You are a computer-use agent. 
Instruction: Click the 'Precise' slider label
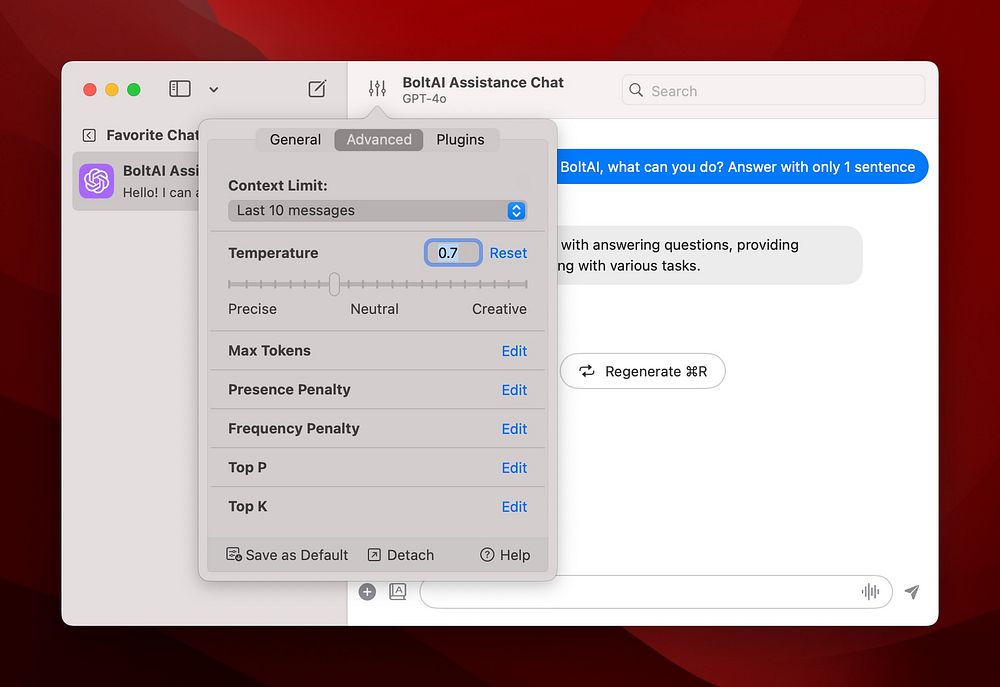click(x=253, y=309)
